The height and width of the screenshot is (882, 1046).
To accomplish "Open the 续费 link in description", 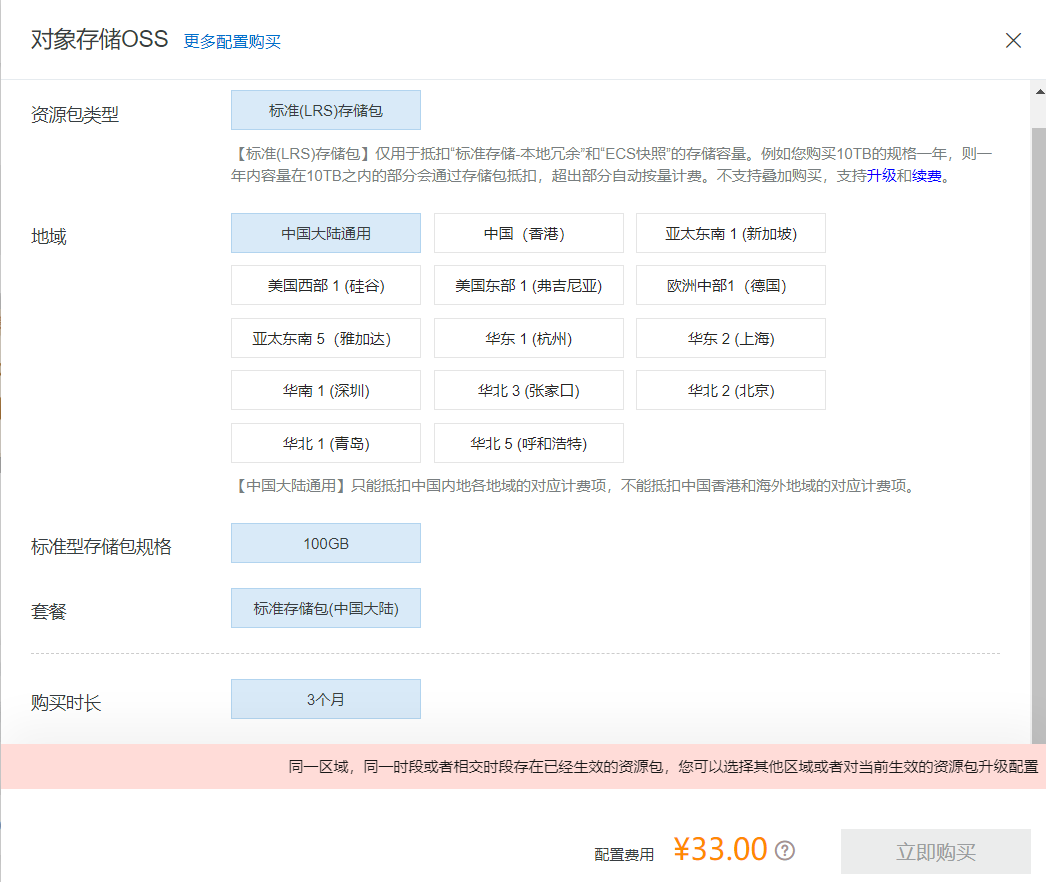I will (927, 176).
